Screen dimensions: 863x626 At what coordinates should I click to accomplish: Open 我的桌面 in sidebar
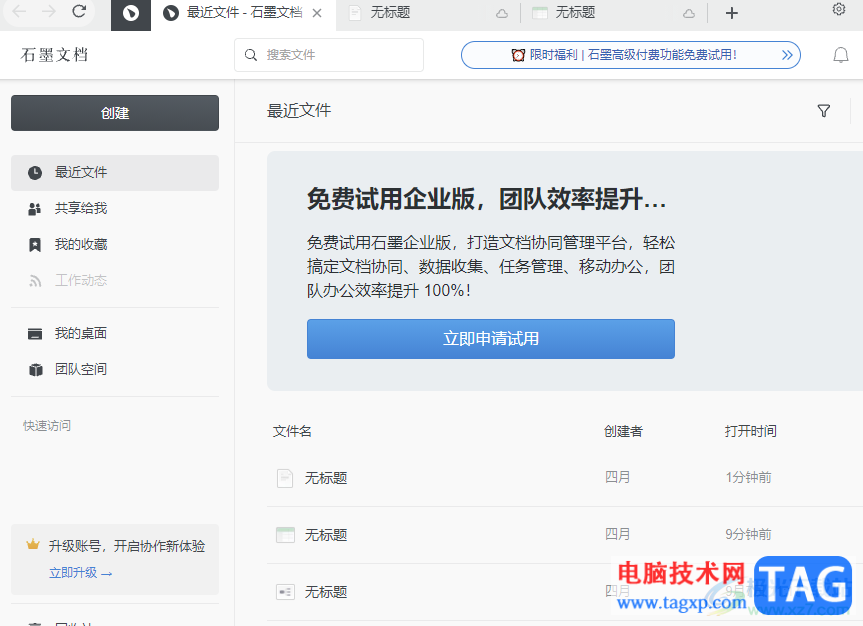pyautogui.click(x=115, y=334)
